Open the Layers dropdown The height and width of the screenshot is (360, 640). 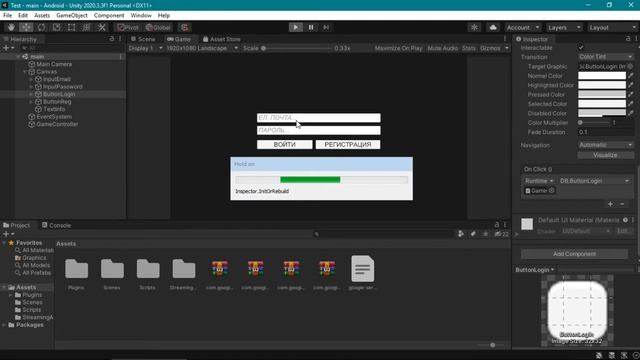(x=564, y=27)
